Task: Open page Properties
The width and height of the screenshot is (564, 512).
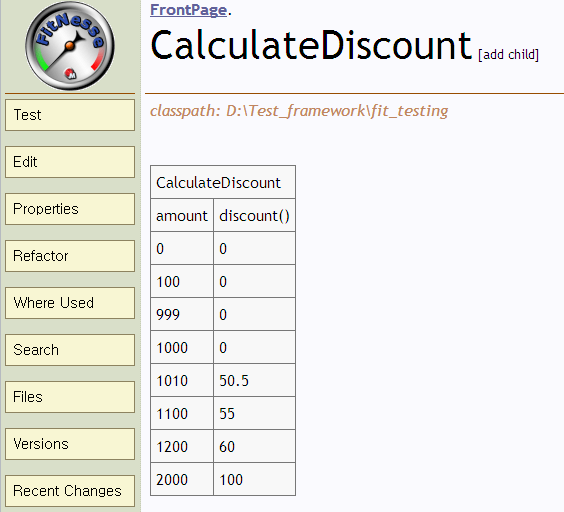Action: click(70, 209)
